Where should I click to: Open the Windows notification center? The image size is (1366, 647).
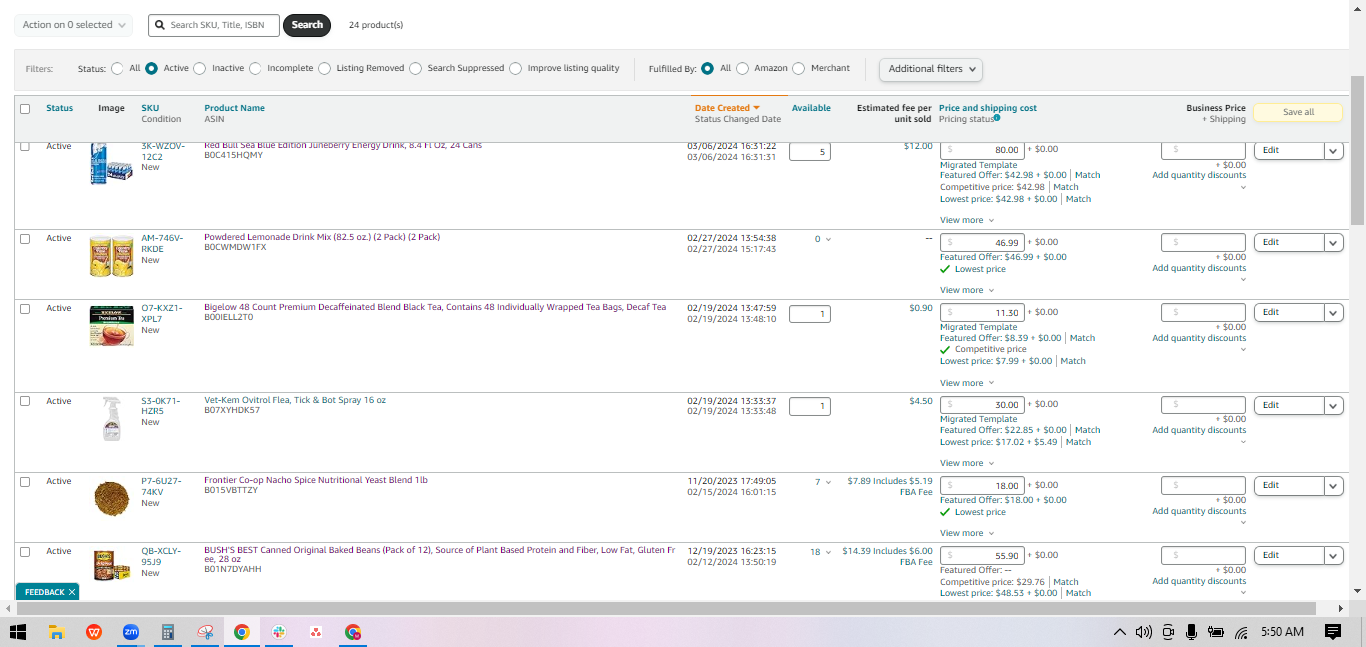[x=1332, y=632]
